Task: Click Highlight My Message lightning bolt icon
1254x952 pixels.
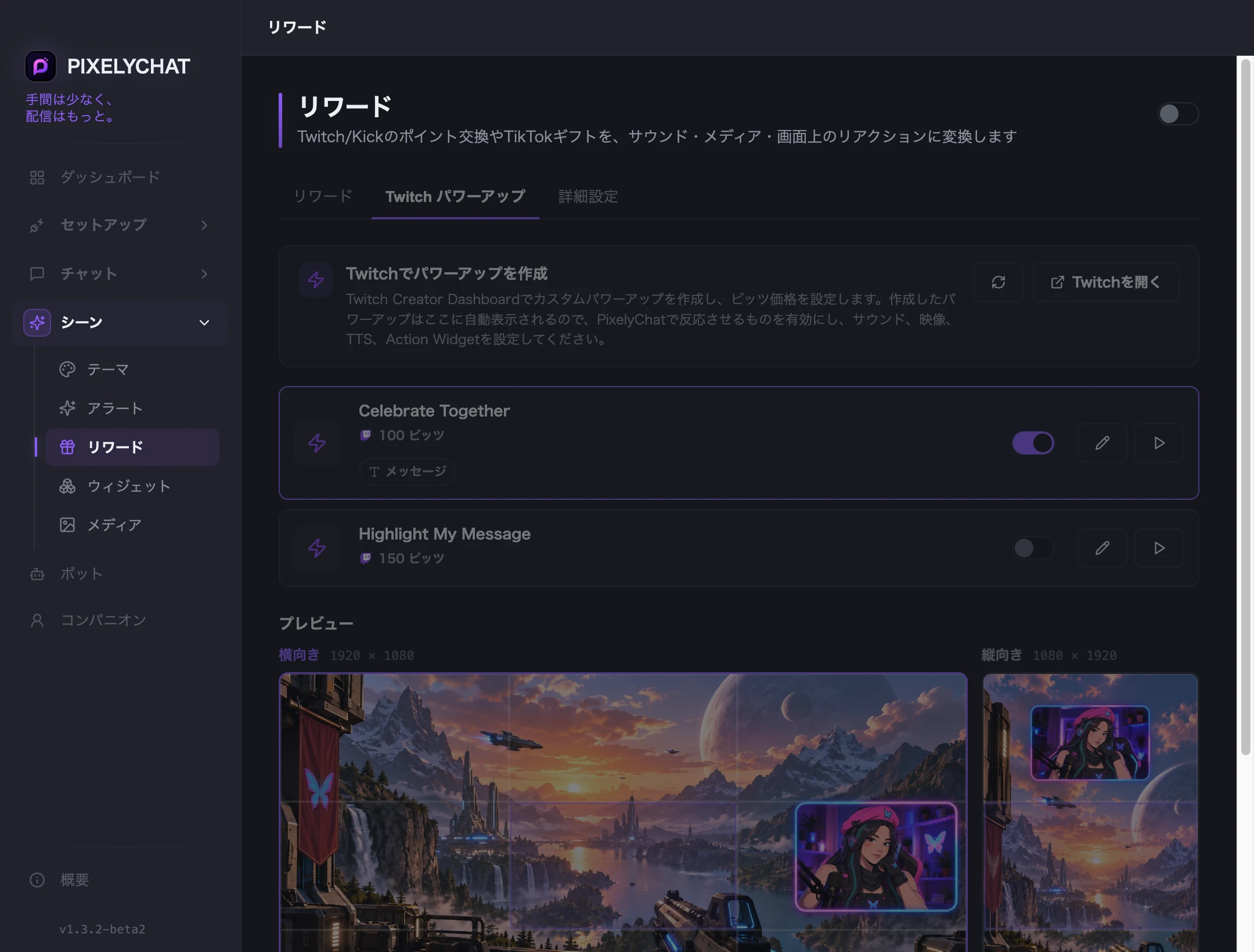Action: [317, 547]
